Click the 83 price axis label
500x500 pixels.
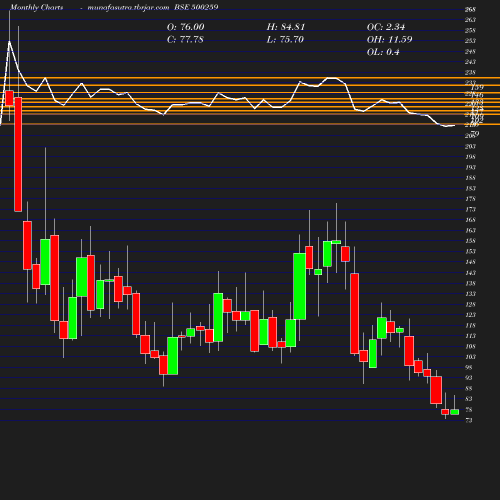(469, 399)
